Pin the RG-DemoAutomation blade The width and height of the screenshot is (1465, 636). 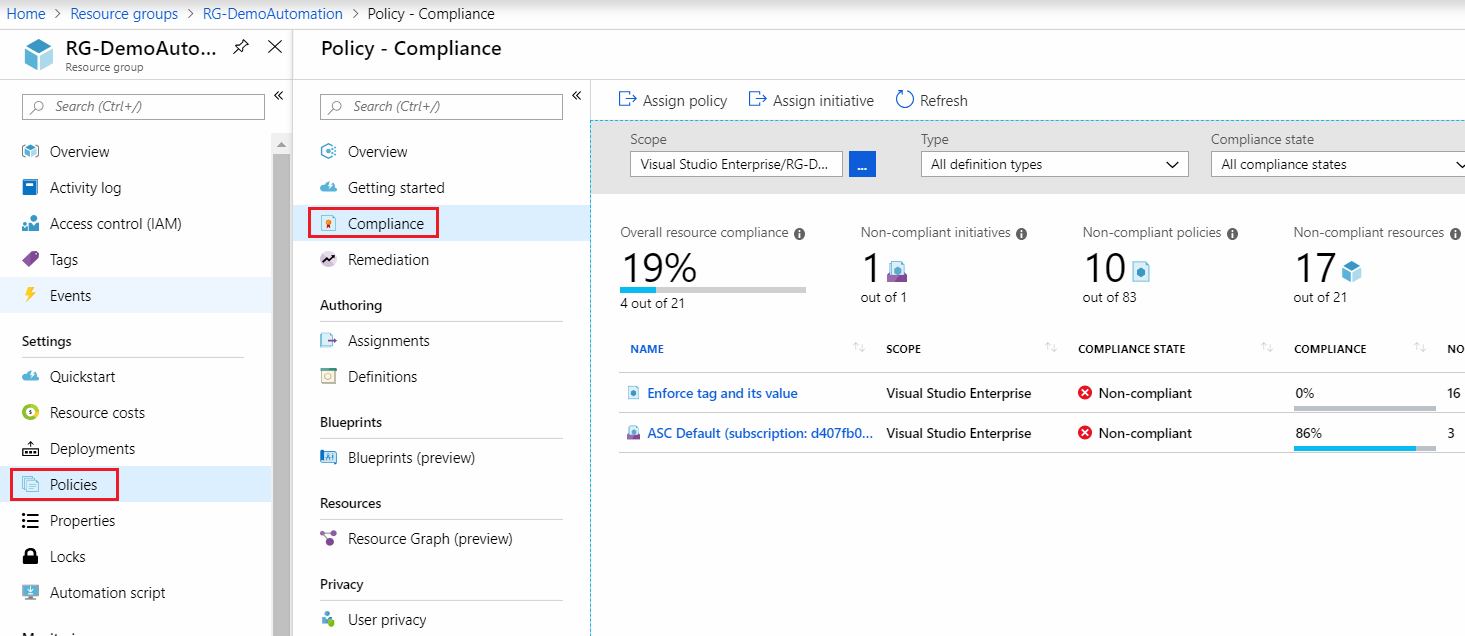click(241, 47)
